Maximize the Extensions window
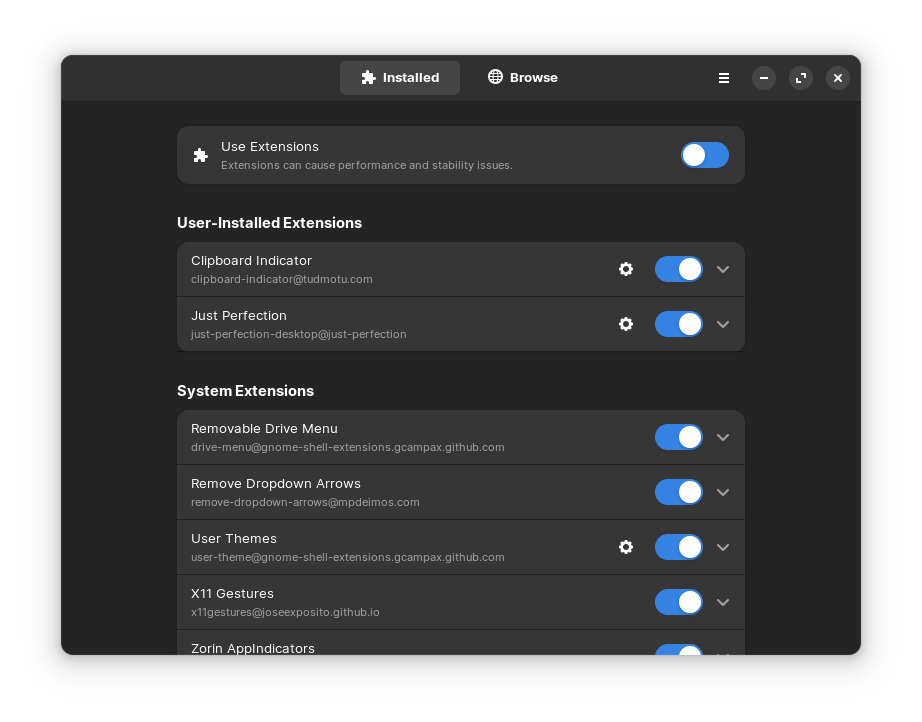 801,78
